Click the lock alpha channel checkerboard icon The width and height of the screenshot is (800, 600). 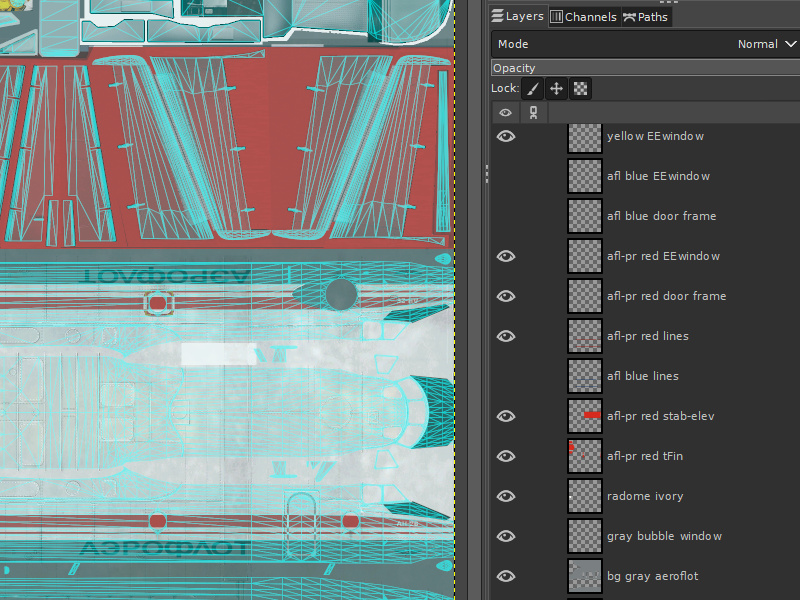pos(580,89)
